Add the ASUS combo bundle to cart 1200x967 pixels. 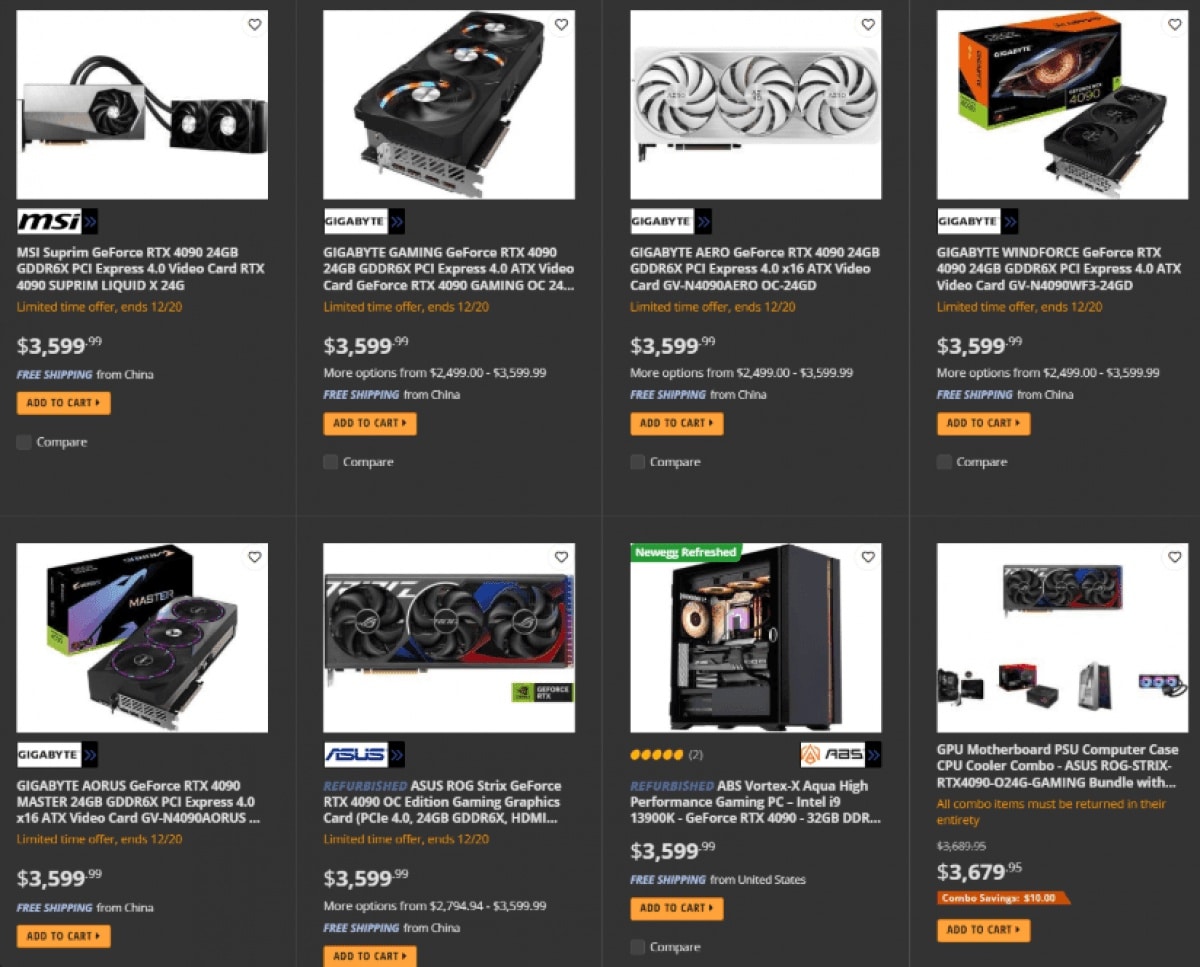[x=983, y=930]
